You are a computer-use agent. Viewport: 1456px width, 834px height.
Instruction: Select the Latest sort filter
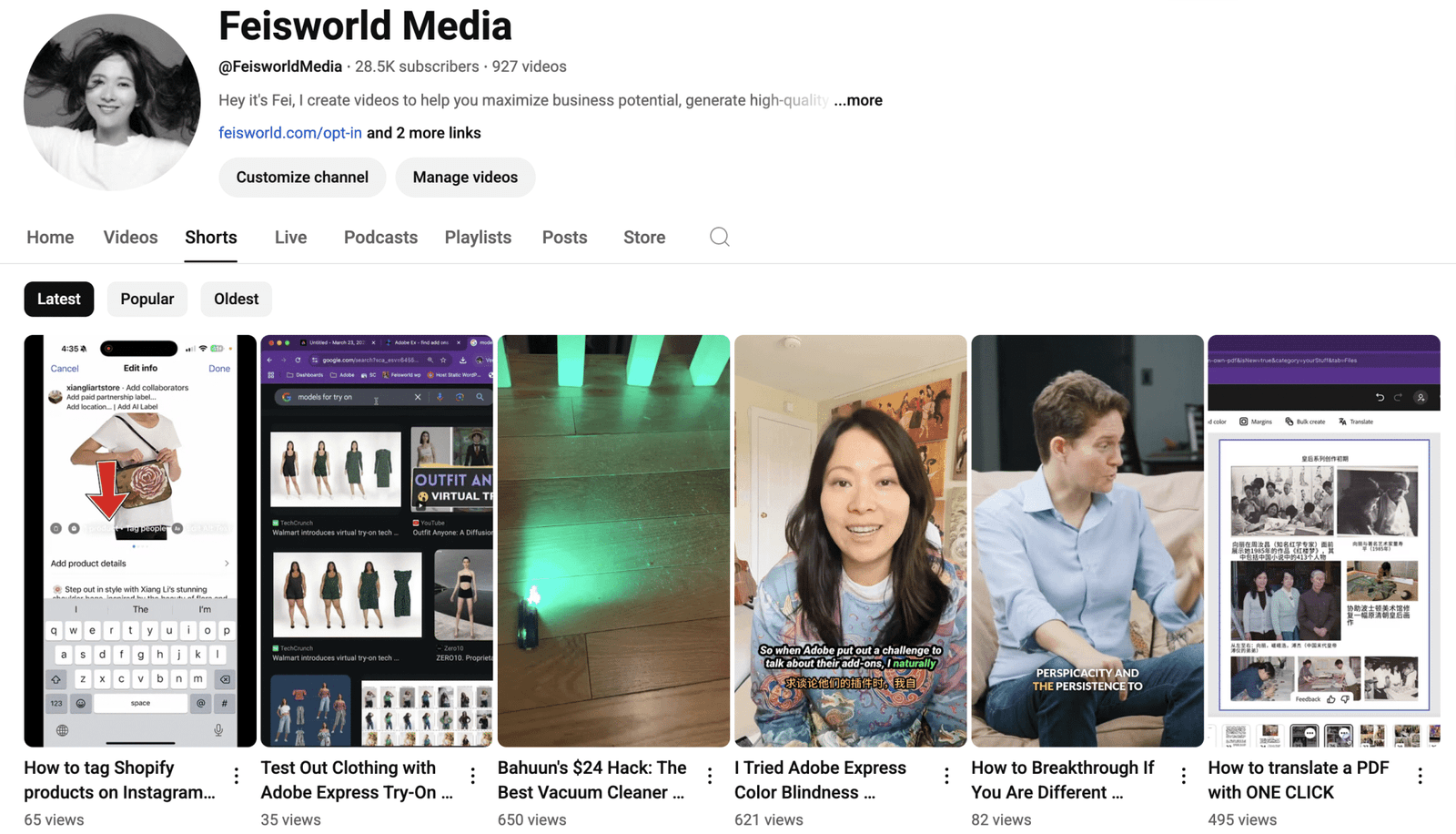point(59,299)
